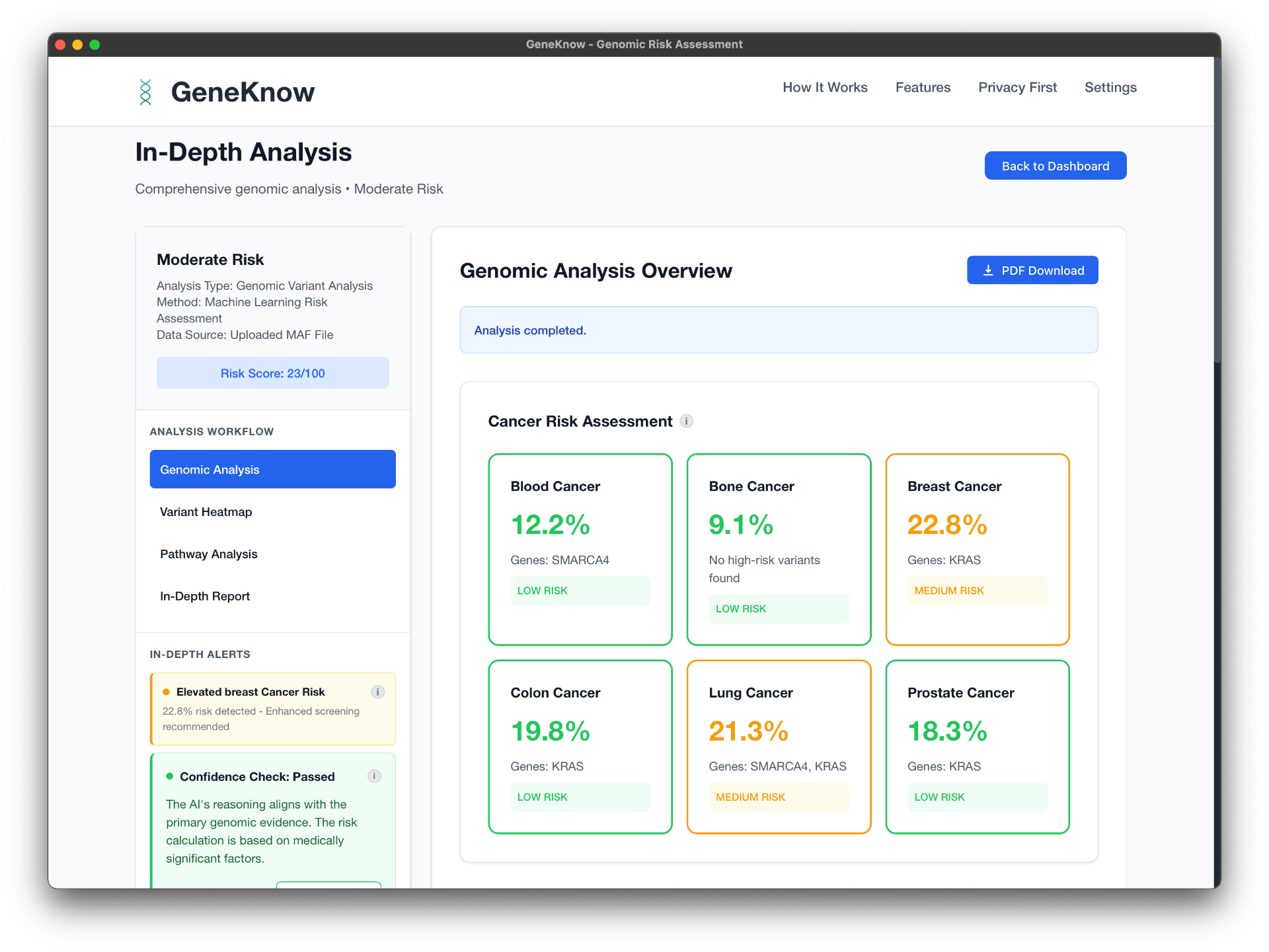
Task: Click the Confidence Check: Passed alert card
Action: 272,821
